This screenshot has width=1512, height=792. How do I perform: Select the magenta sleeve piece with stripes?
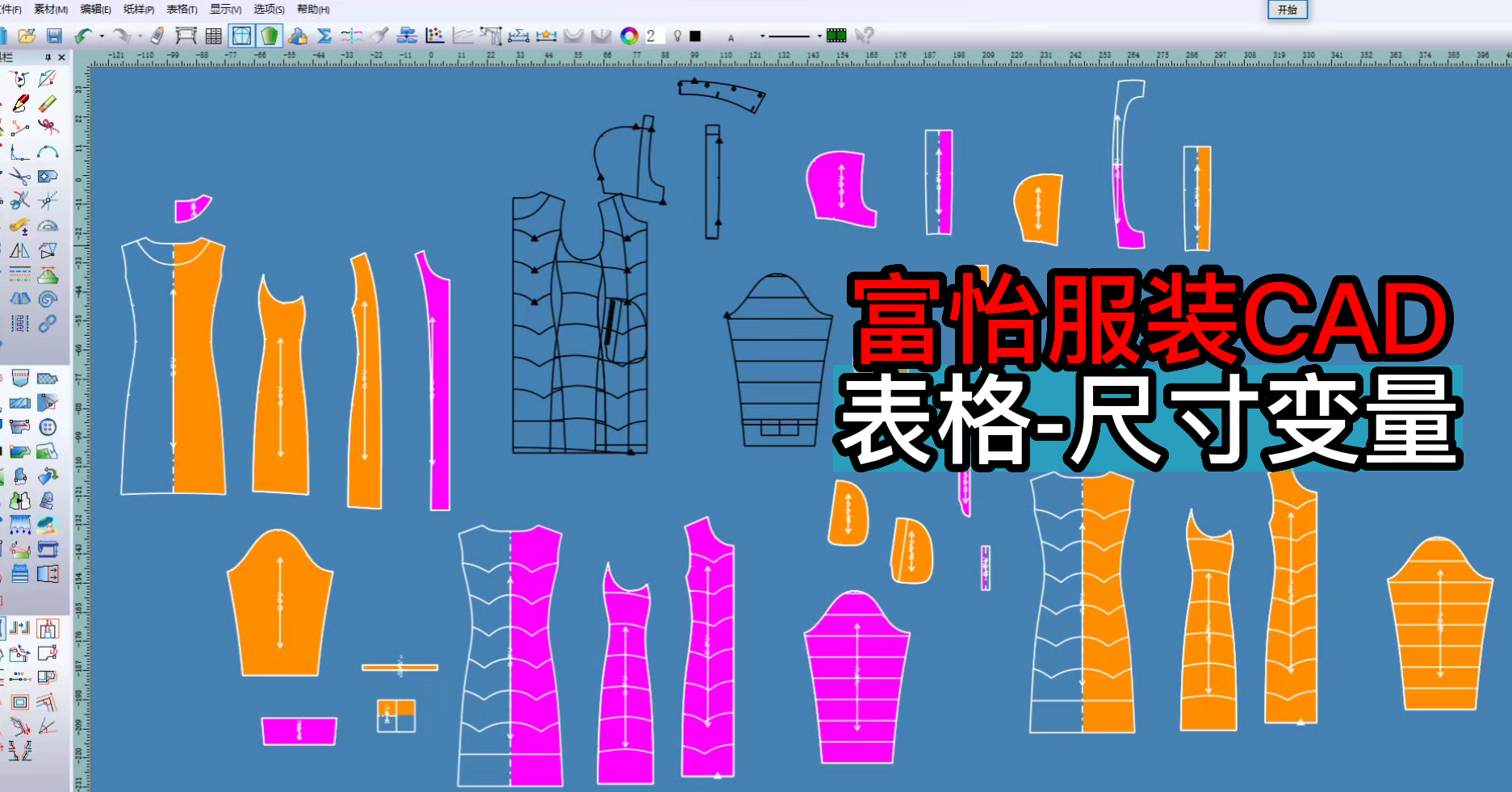click(857, 678)
